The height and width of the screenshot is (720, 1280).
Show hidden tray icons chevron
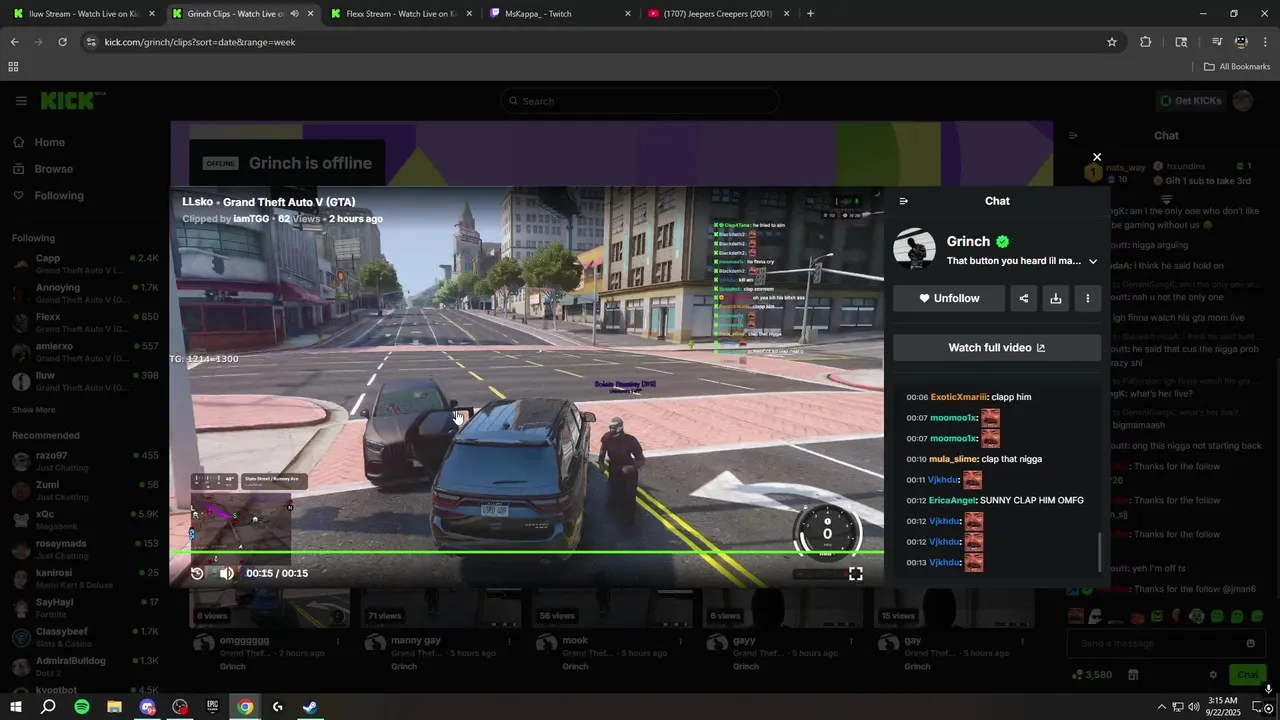tap(1161, 707)
